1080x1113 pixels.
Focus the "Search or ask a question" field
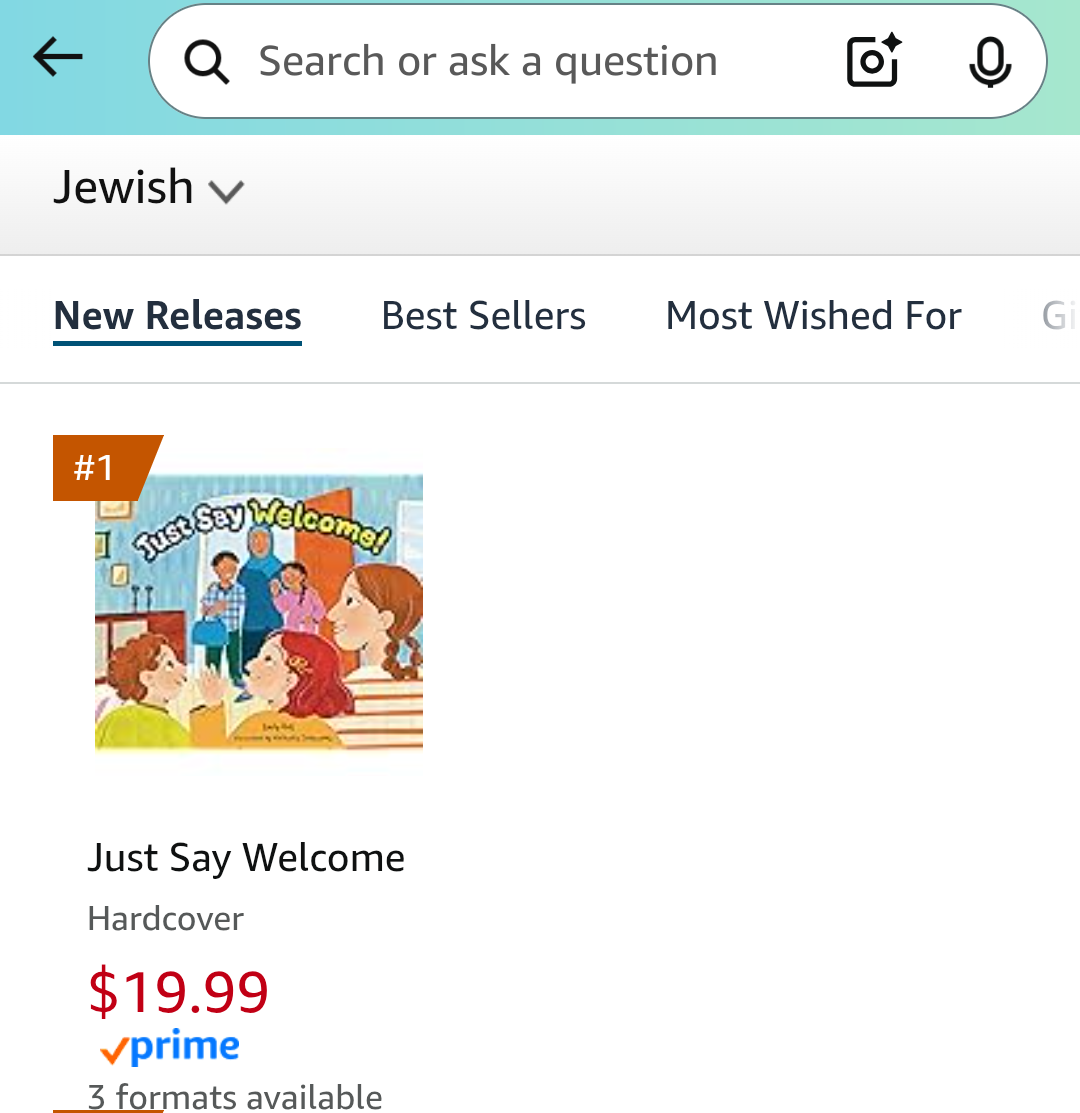pos(488,62)
